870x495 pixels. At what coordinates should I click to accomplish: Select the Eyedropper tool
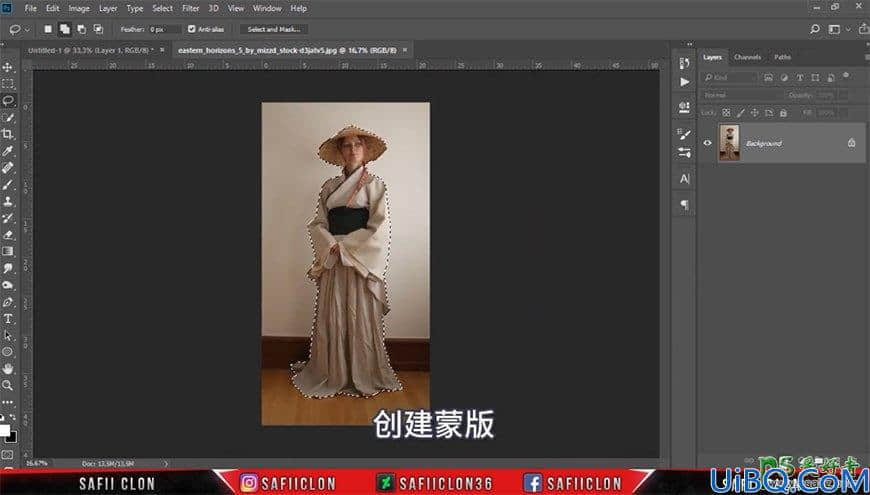(x=8, y=151)
